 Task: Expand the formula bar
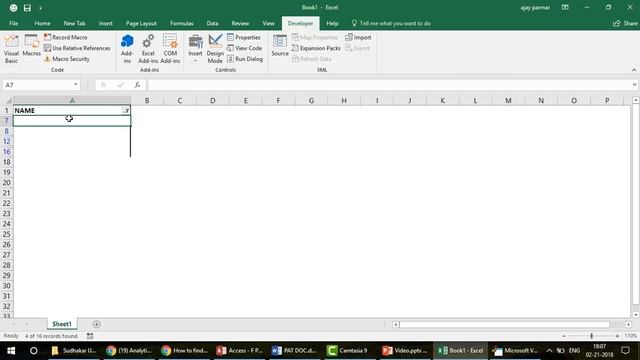point(634,84)
